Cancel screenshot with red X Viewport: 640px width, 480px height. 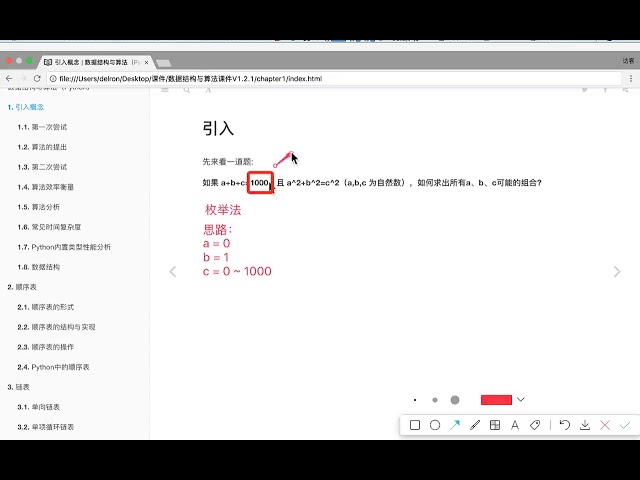point(605,425)
